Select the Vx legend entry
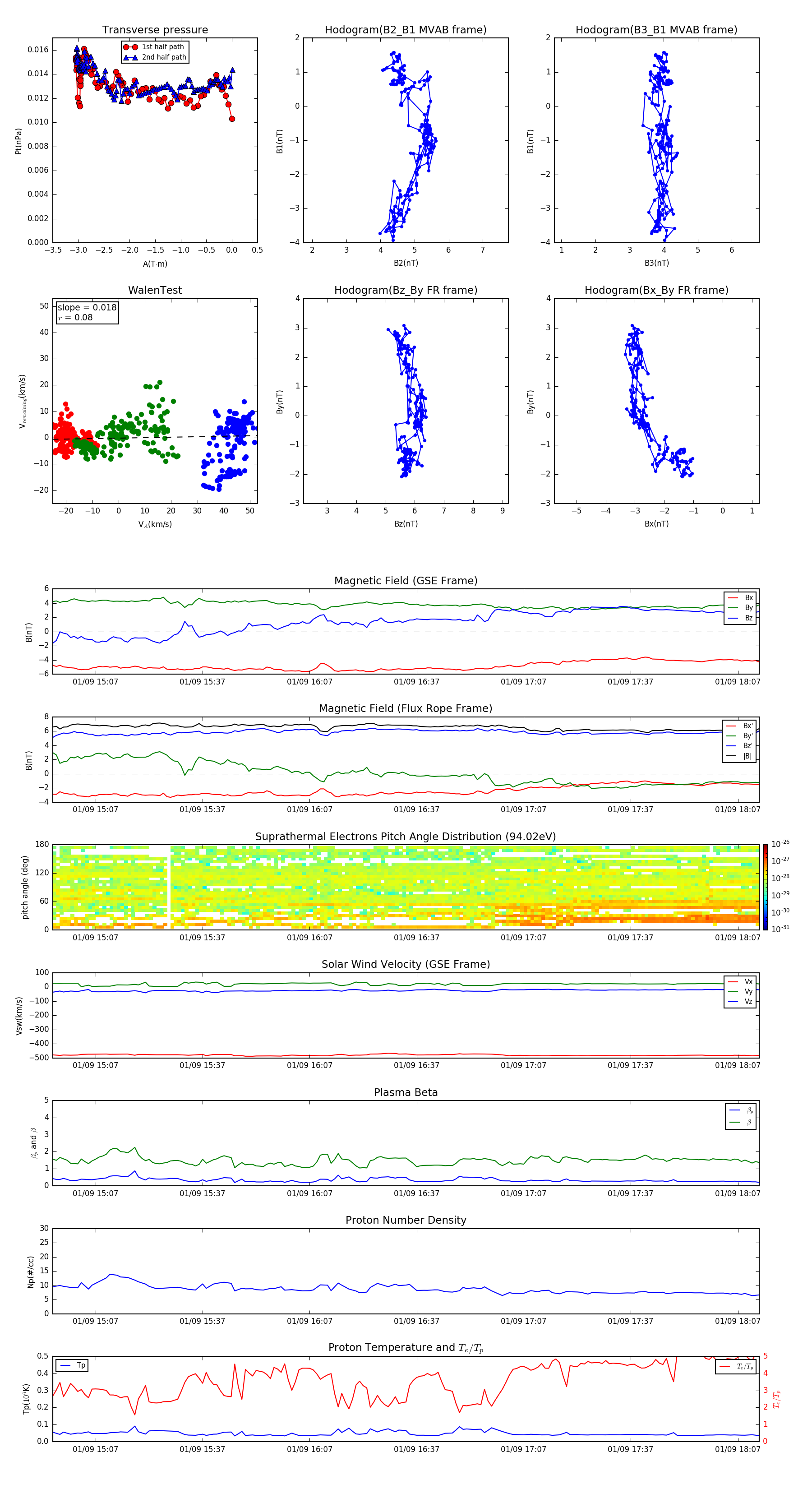The width and height of the screenshot is (812, 1489). (740, 981)
